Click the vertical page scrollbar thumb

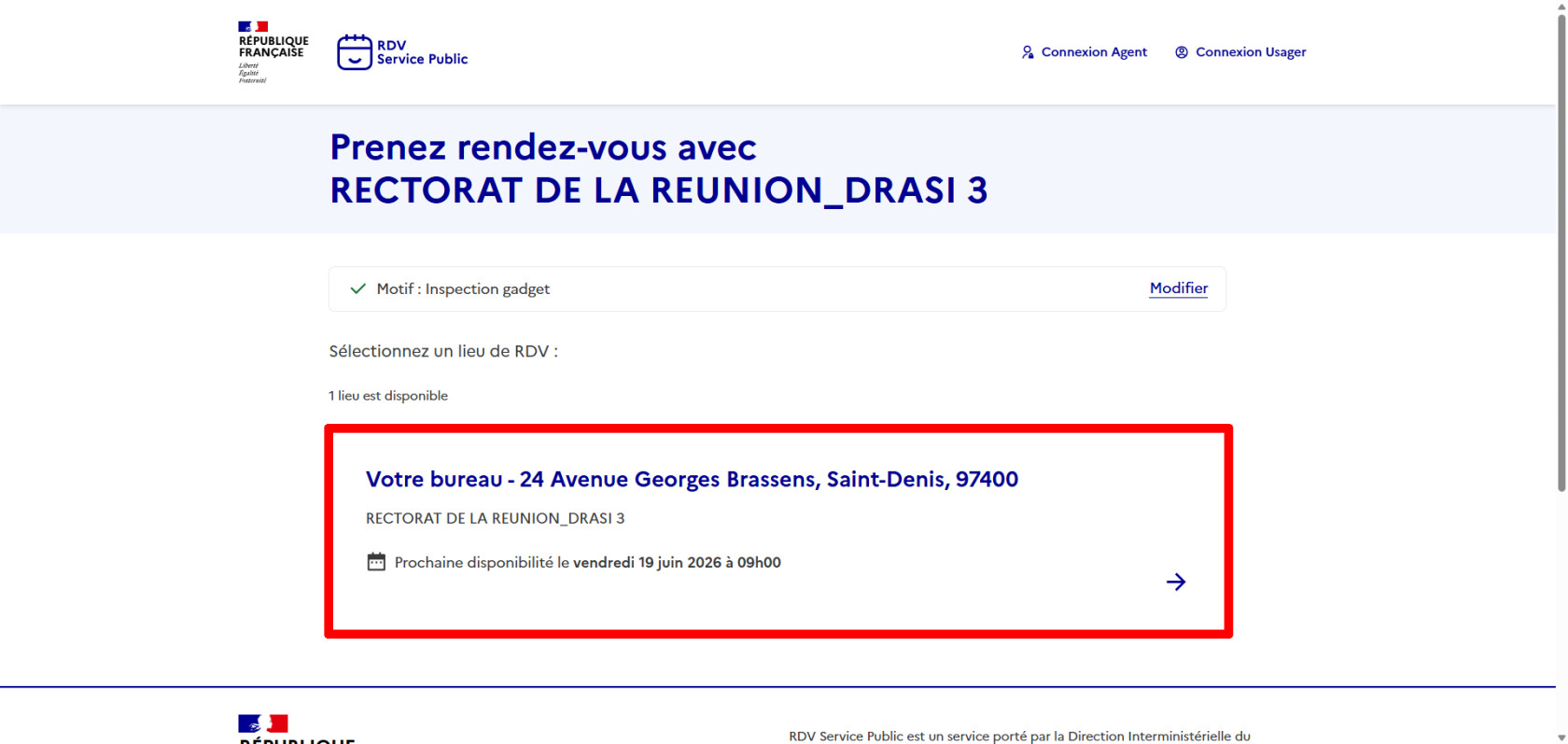[x=1561, y=252]
